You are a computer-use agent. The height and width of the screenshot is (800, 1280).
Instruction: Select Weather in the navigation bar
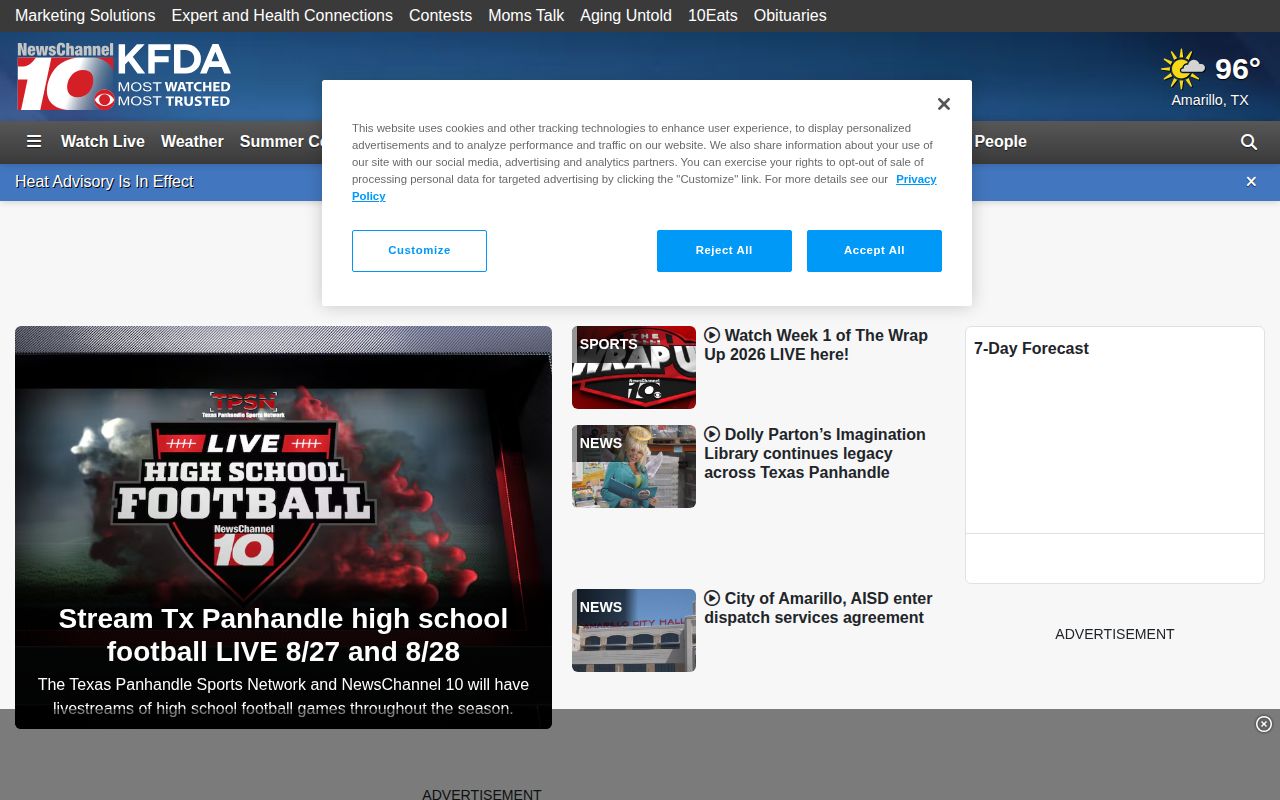(192, 142)
